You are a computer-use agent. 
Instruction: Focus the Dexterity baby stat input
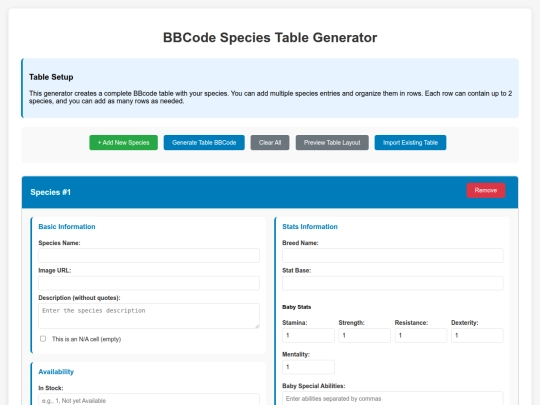477,335
